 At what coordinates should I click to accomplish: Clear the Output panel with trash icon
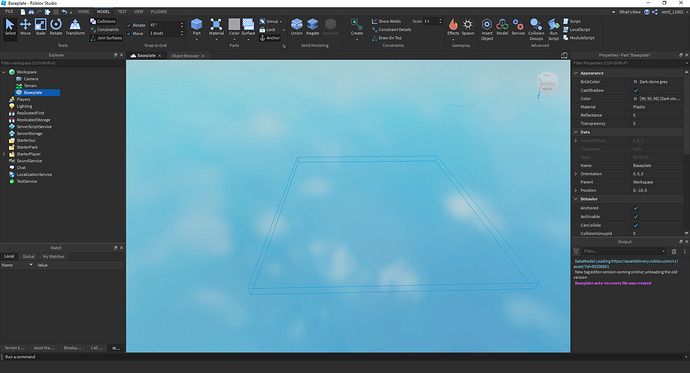[x=674, y=251]
